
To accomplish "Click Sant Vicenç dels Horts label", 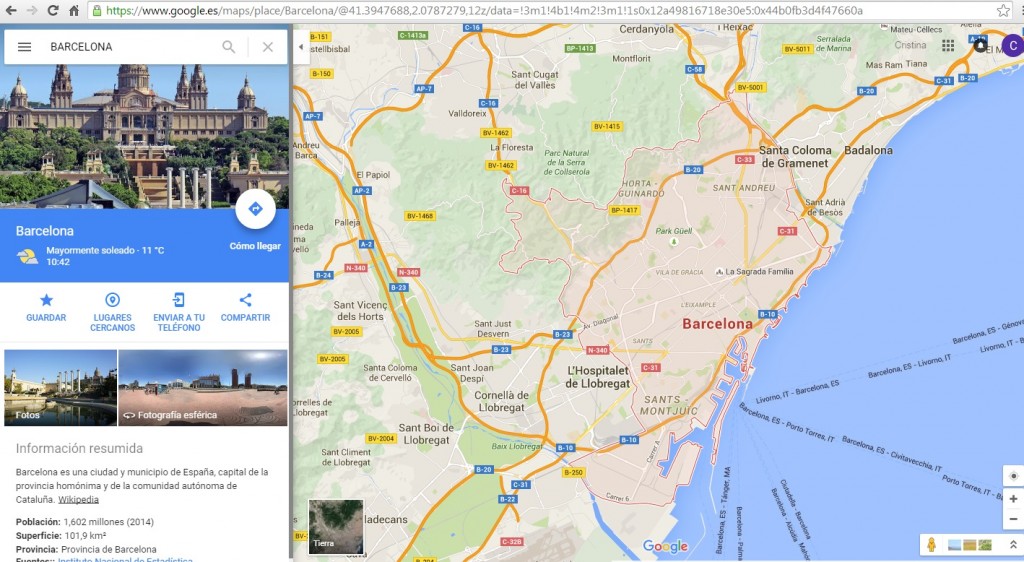I will click(x=360, y=311).
